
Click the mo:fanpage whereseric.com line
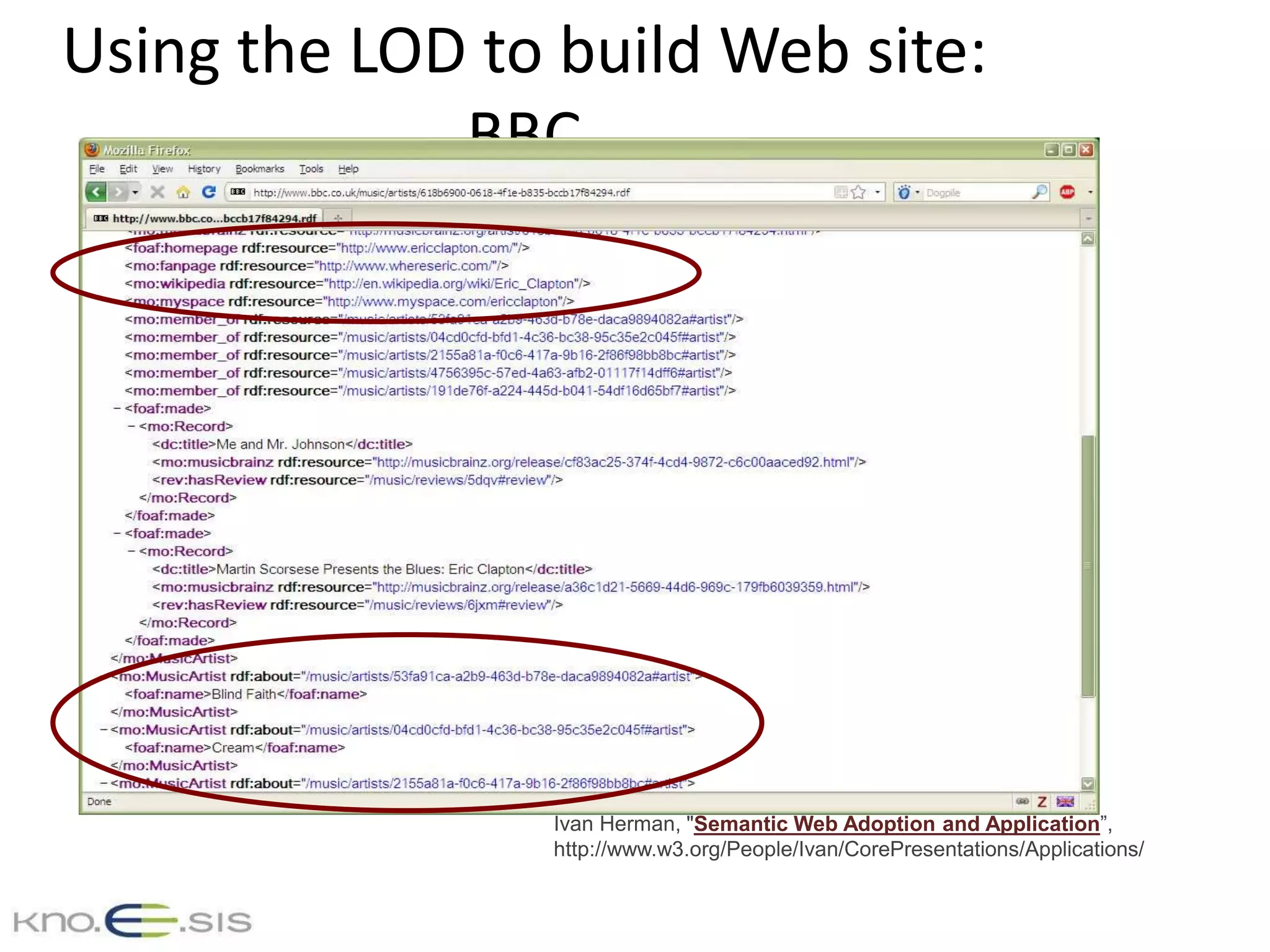[316, 266]
